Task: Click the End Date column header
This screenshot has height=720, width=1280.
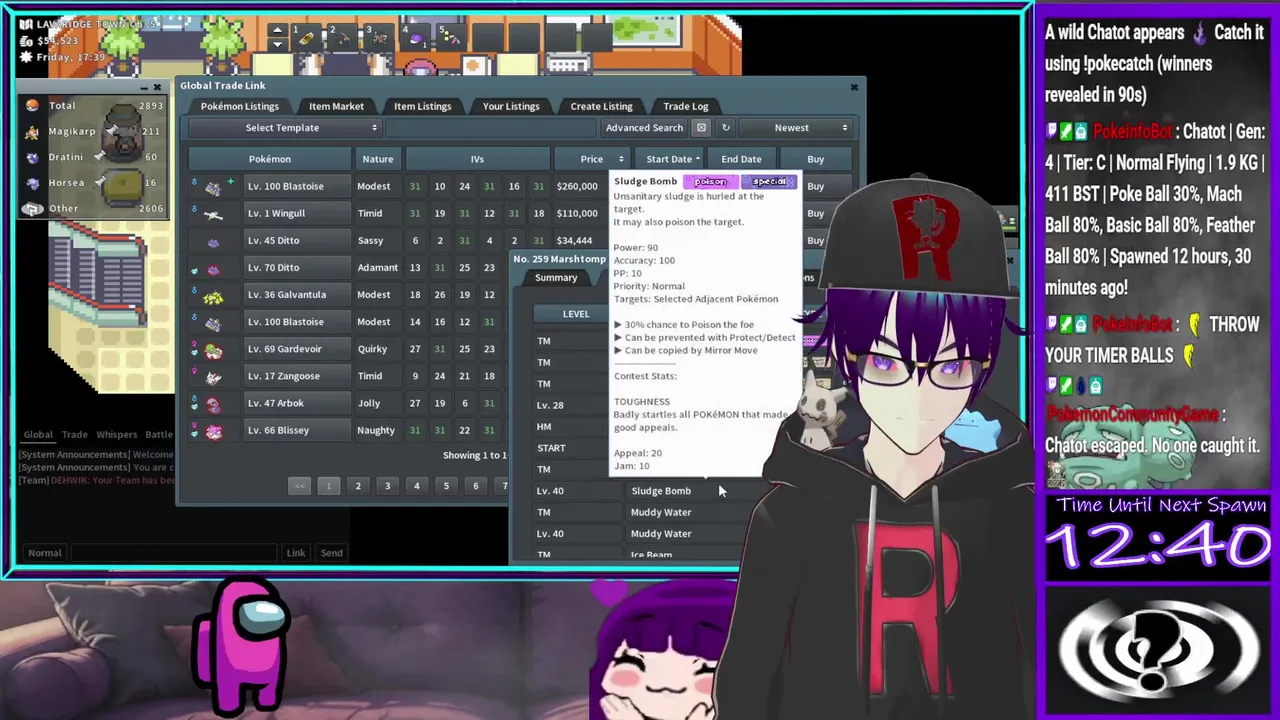Action: pos(741,159)
